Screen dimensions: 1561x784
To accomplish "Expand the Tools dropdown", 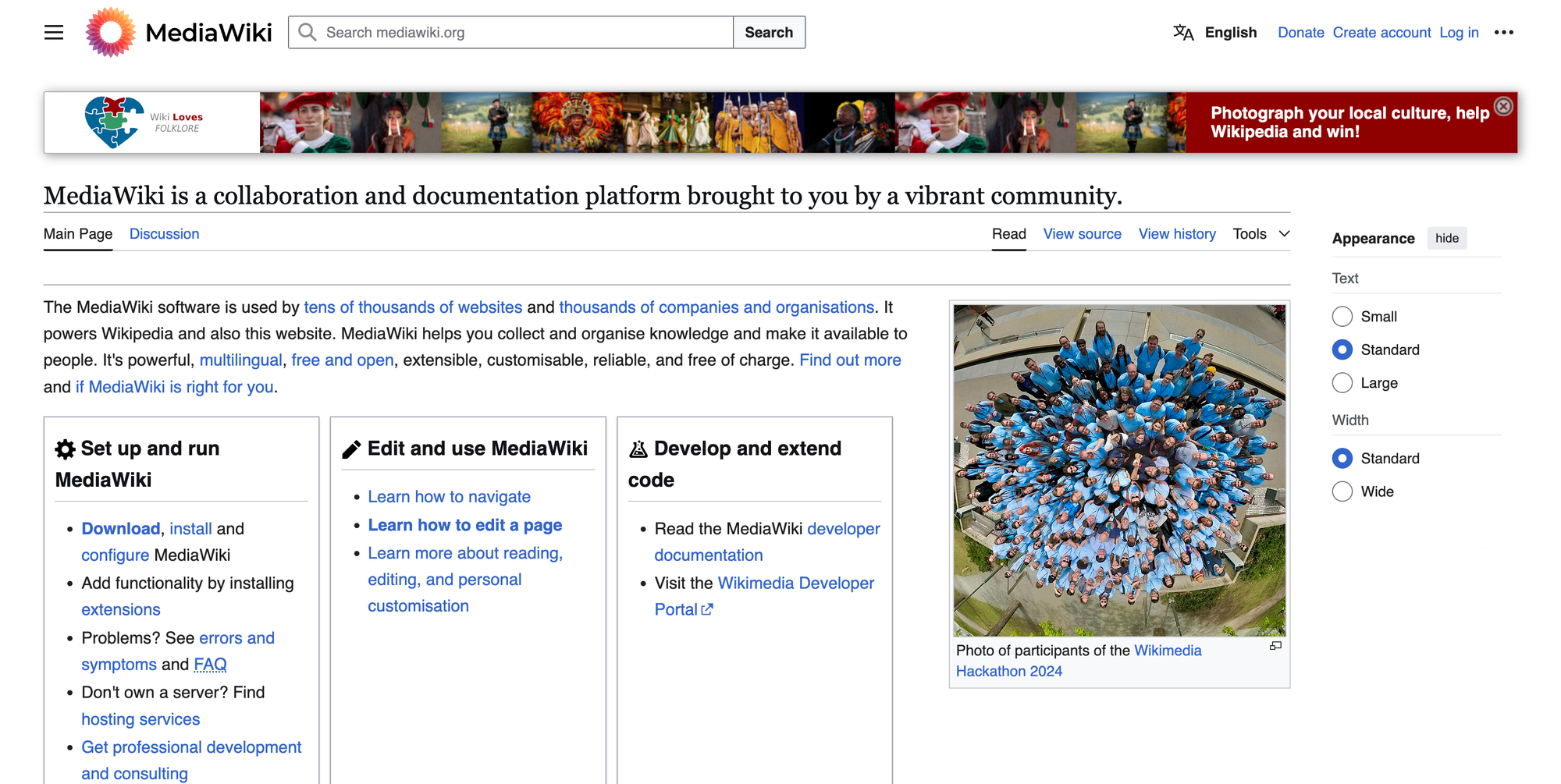I will point(1259,233).
